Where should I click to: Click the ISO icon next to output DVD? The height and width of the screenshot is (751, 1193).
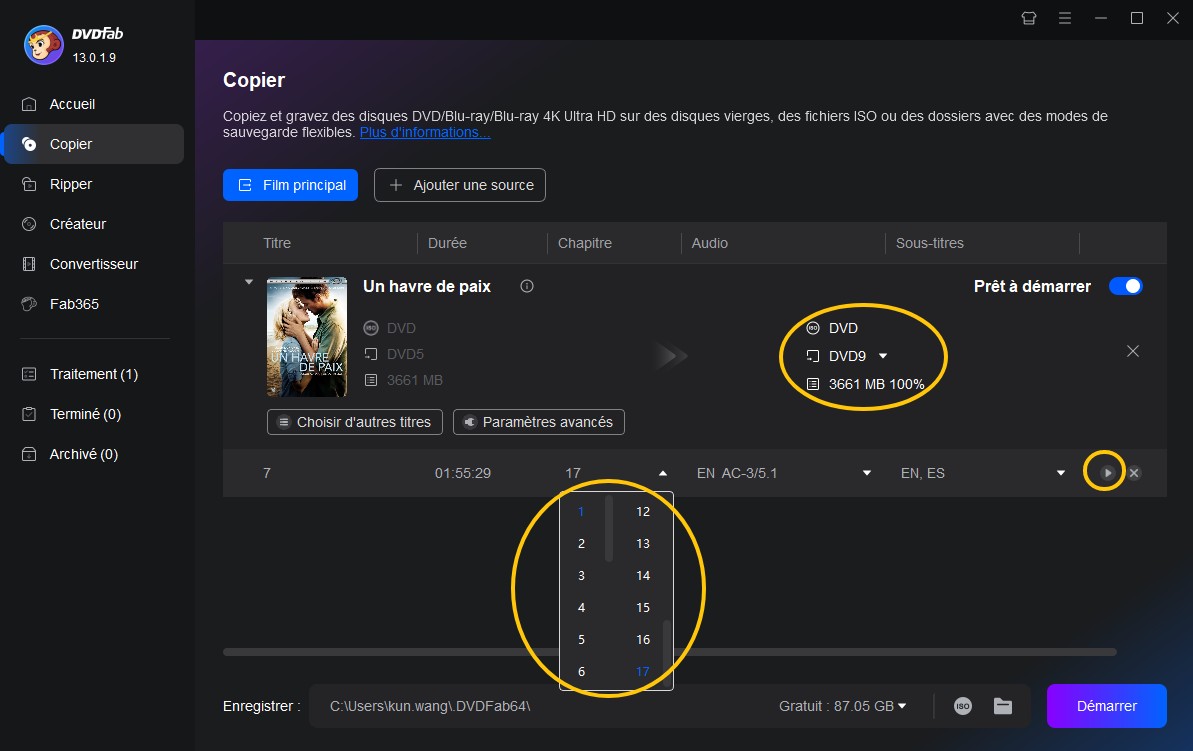click(x=813, y=328)
